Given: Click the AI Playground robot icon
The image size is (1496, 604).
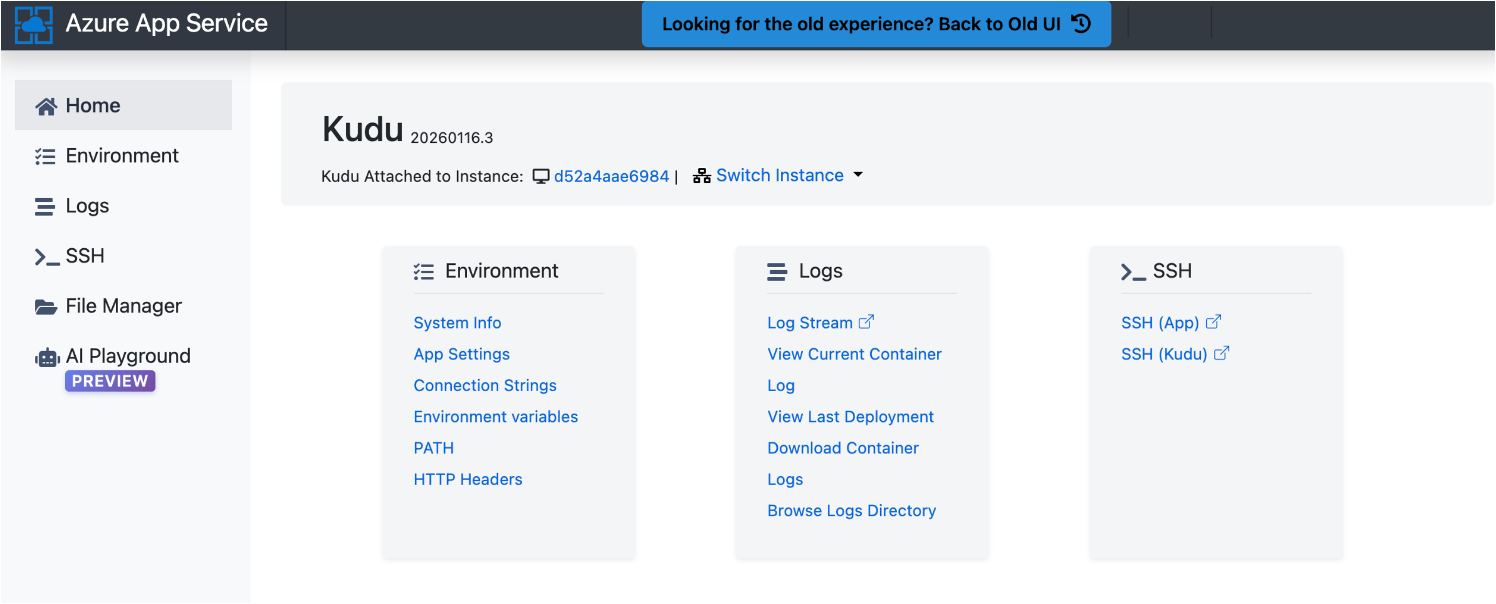Looking at the screenshot, I should [47, 357].
